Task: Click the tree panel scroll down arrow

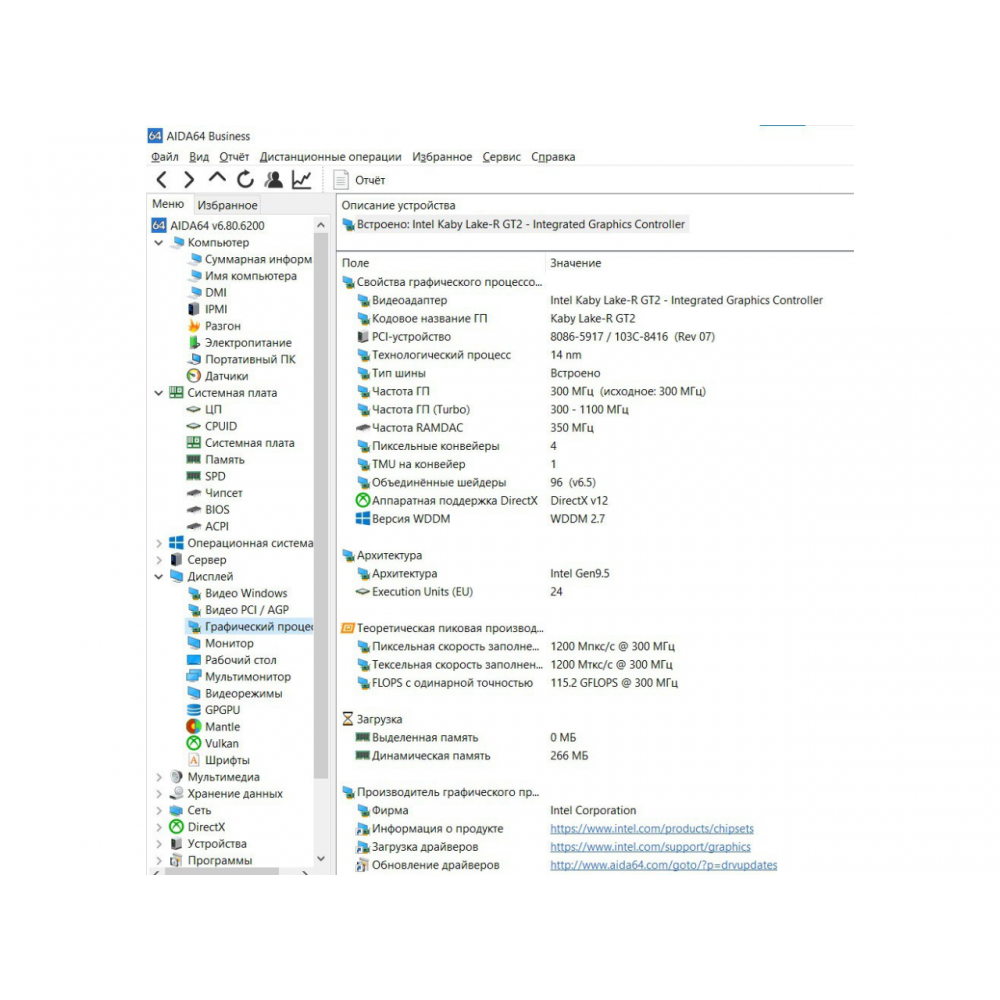Action: pyautogui.click(x=321, y=859)
